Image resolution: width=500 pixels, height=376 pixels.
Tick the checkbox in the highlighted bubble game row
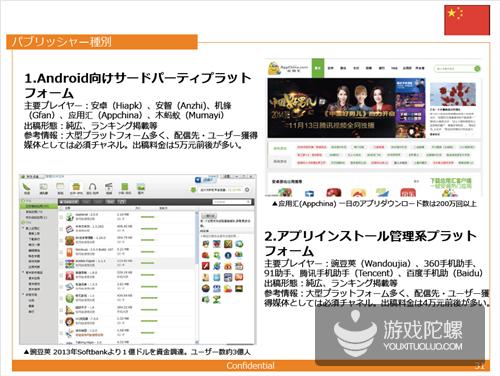[61, 263]
